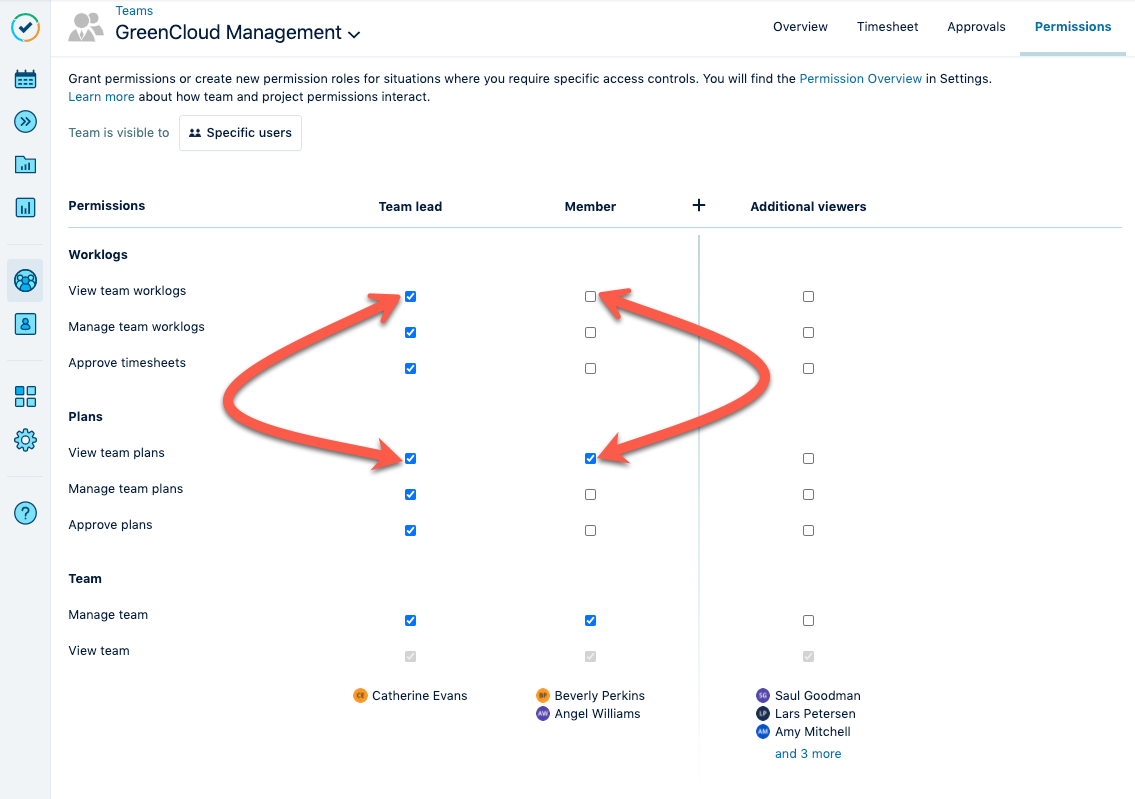Click the Help question mark icon
The height and width of the screenshot is (799, 1135).
tap(25, 513)
